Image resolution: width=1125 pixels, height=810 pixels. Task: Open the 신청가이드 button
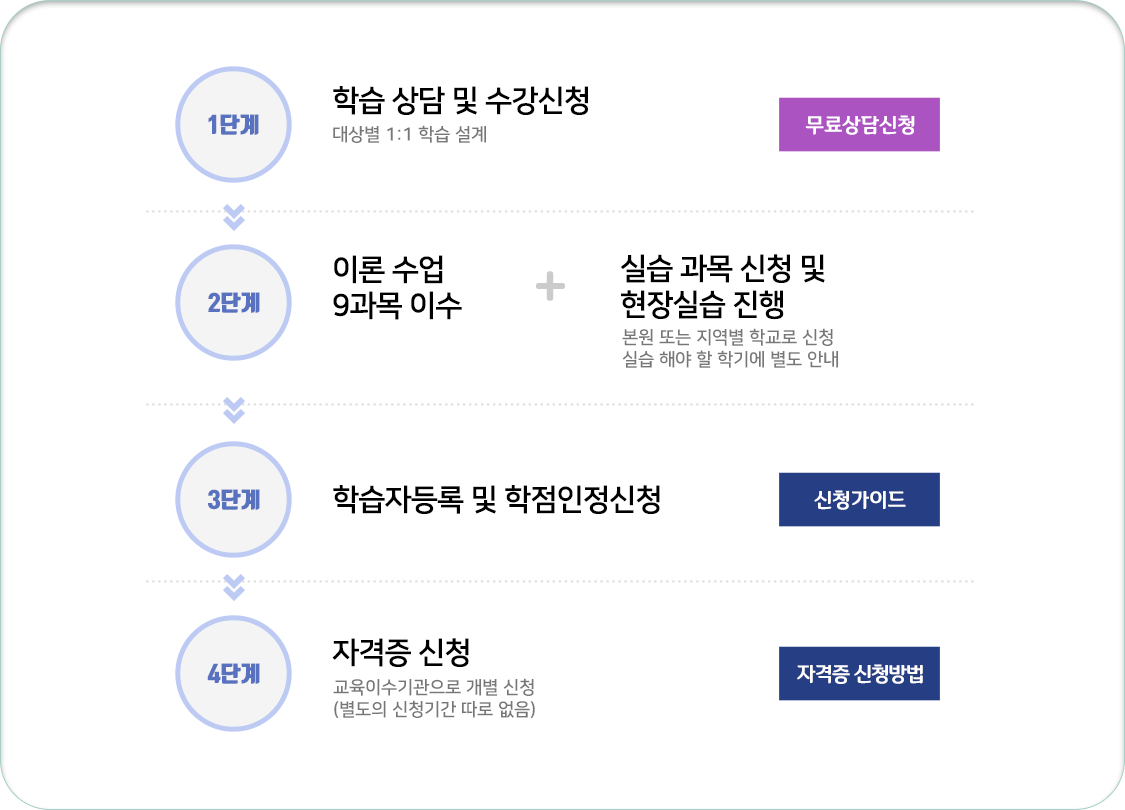pos(859,499)
